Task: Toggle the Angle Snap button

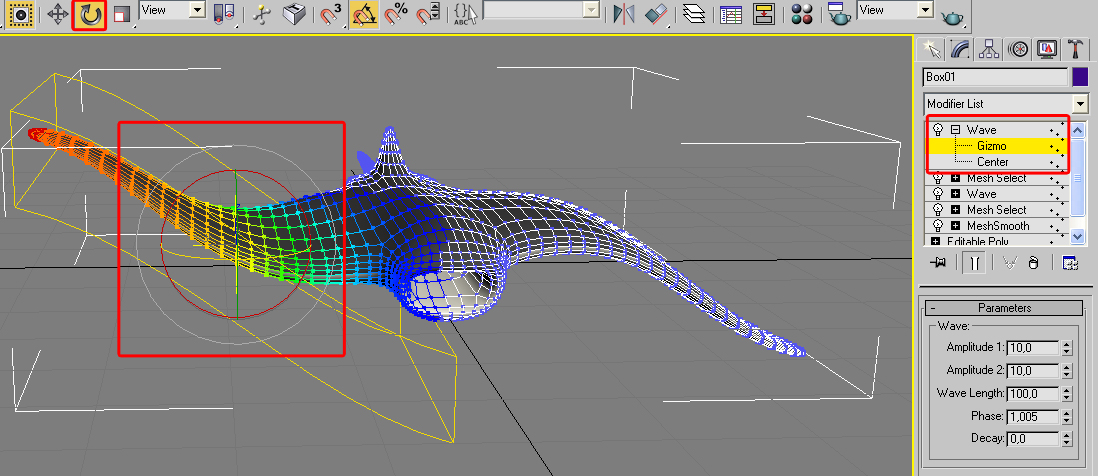Action: pos(363,15)
